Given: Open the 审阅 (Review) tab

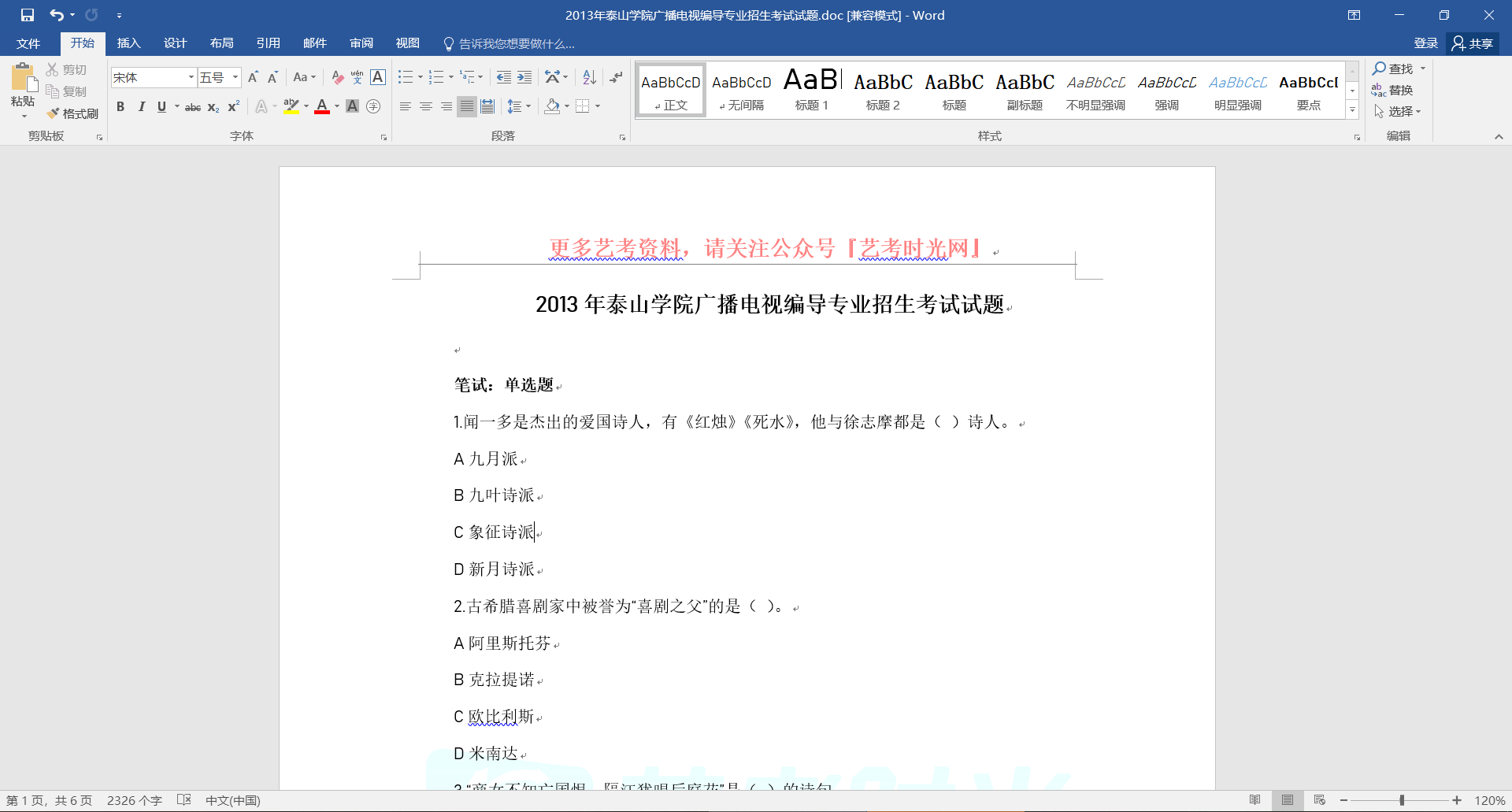Looking at the screenshot, I should coord(361,43).
